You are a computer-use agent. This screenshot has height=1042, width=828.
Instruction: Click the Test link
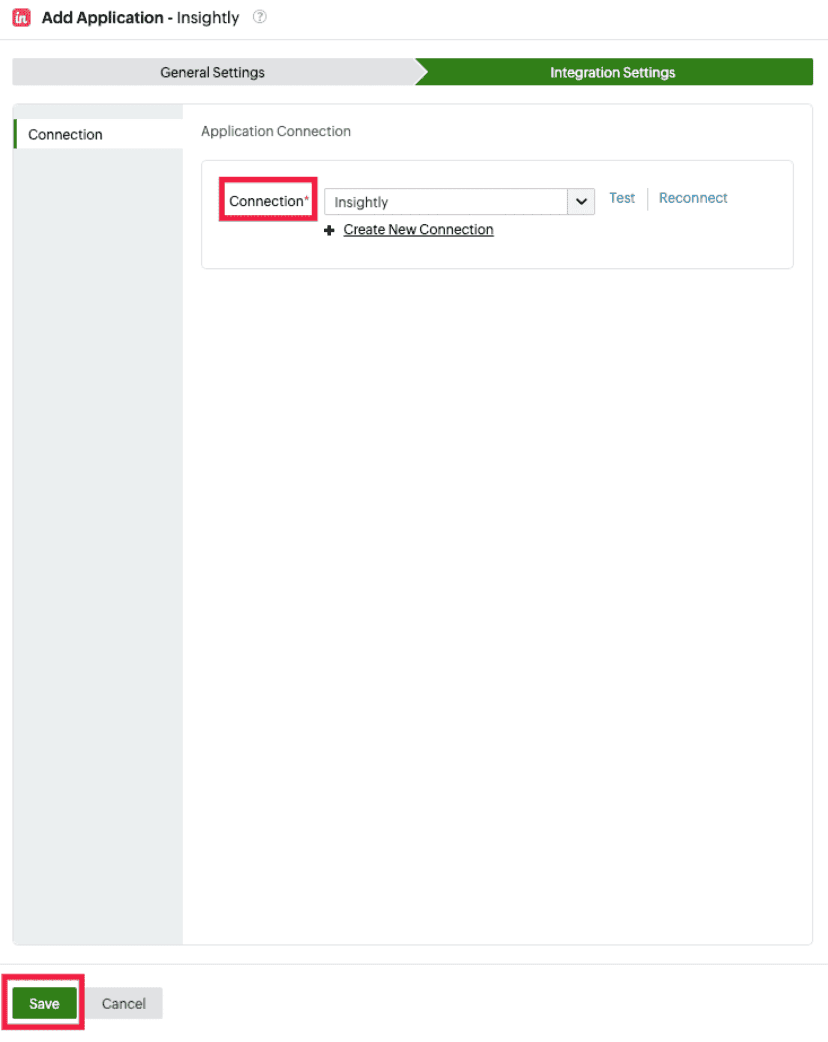tap(622, 198)
